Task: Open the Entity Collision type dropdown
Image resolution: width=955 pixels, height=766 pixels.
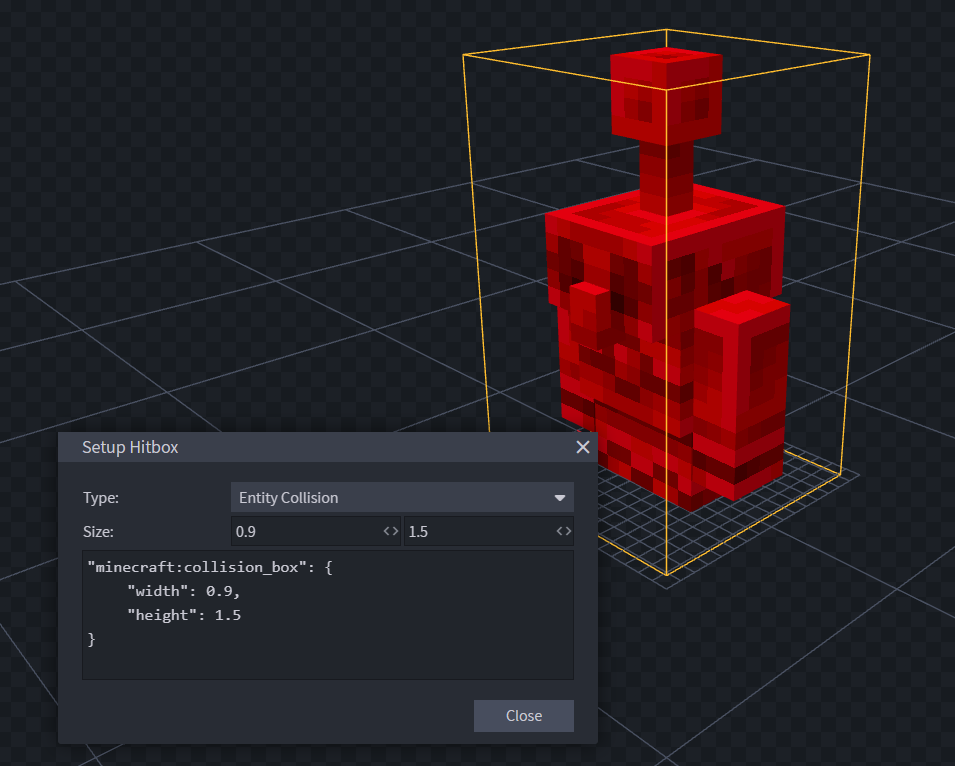Action: [400, 498]
